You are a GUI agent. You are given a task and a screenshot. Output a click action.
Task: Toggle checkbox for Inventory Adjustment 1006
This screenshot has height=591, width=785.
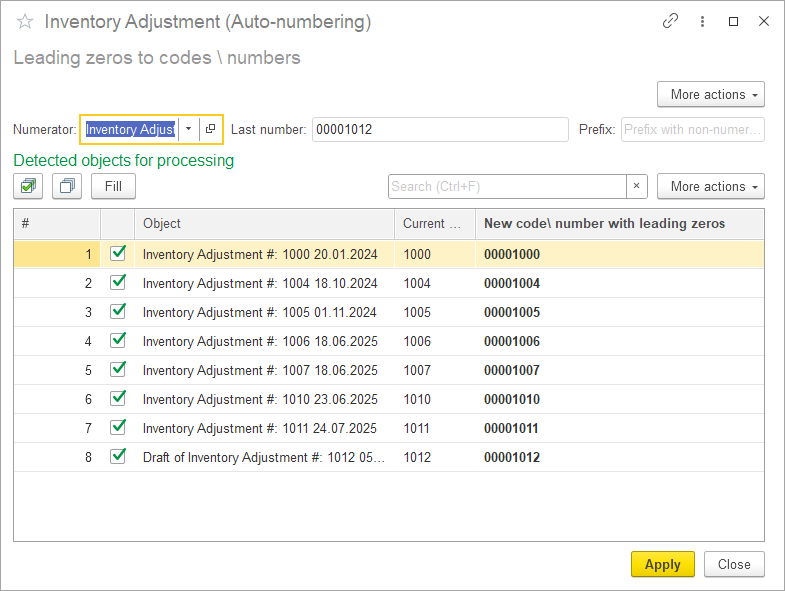[118, 341]
